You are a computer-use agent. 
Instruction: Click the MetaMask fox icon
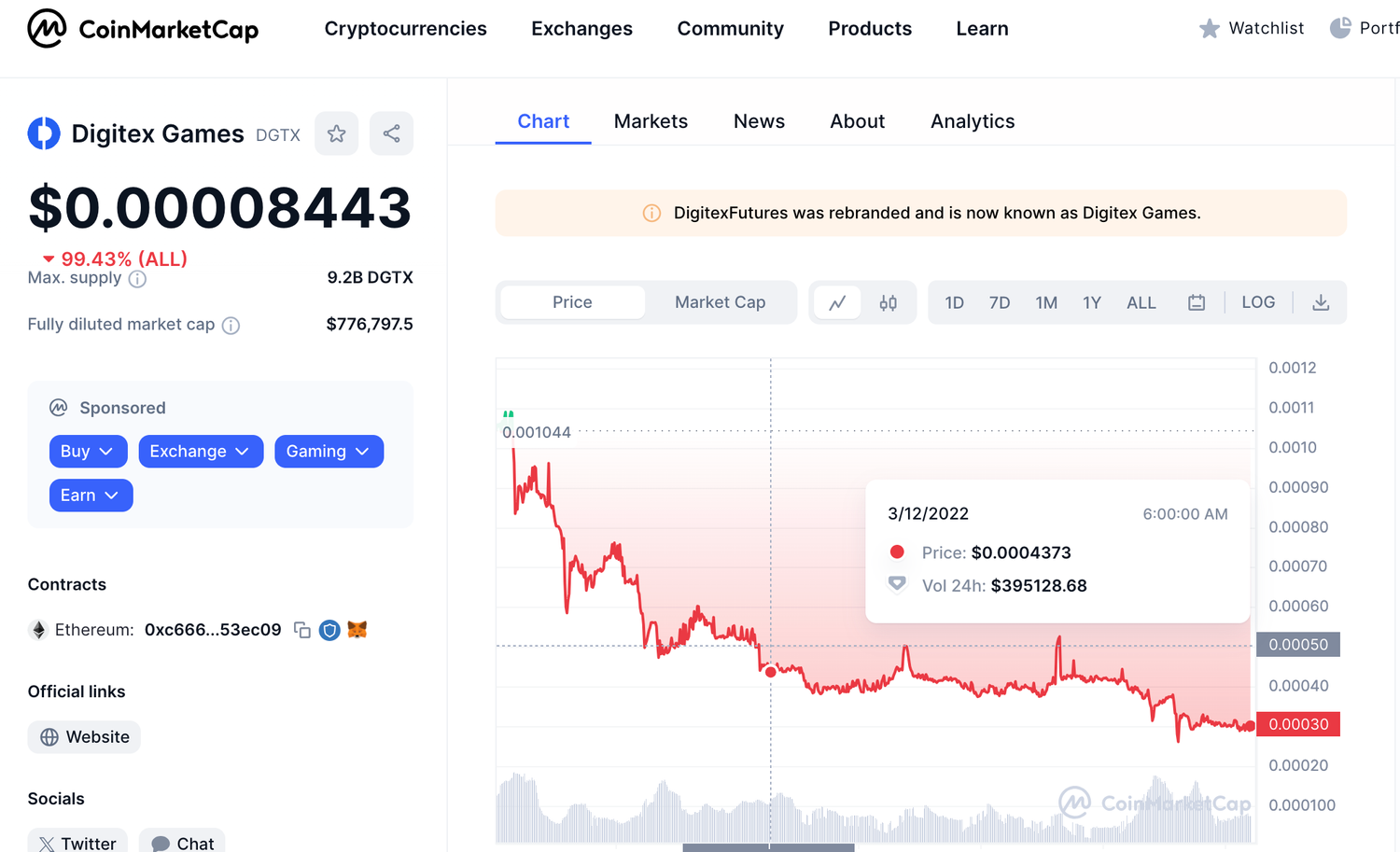point(357,630)
